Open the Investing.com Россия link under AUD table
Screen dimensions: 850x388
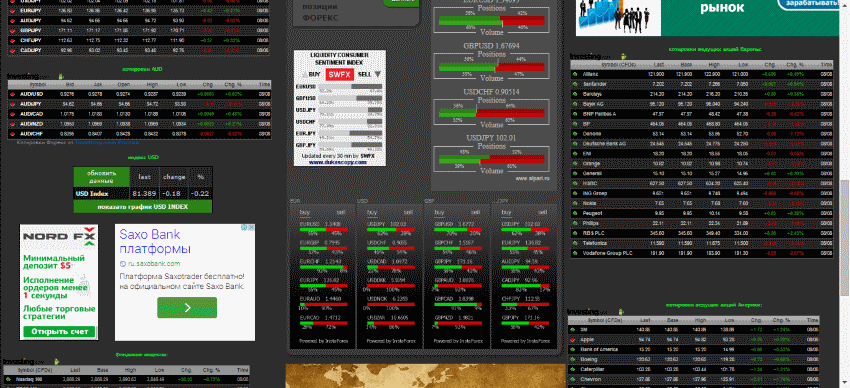[x=107, y=143]
